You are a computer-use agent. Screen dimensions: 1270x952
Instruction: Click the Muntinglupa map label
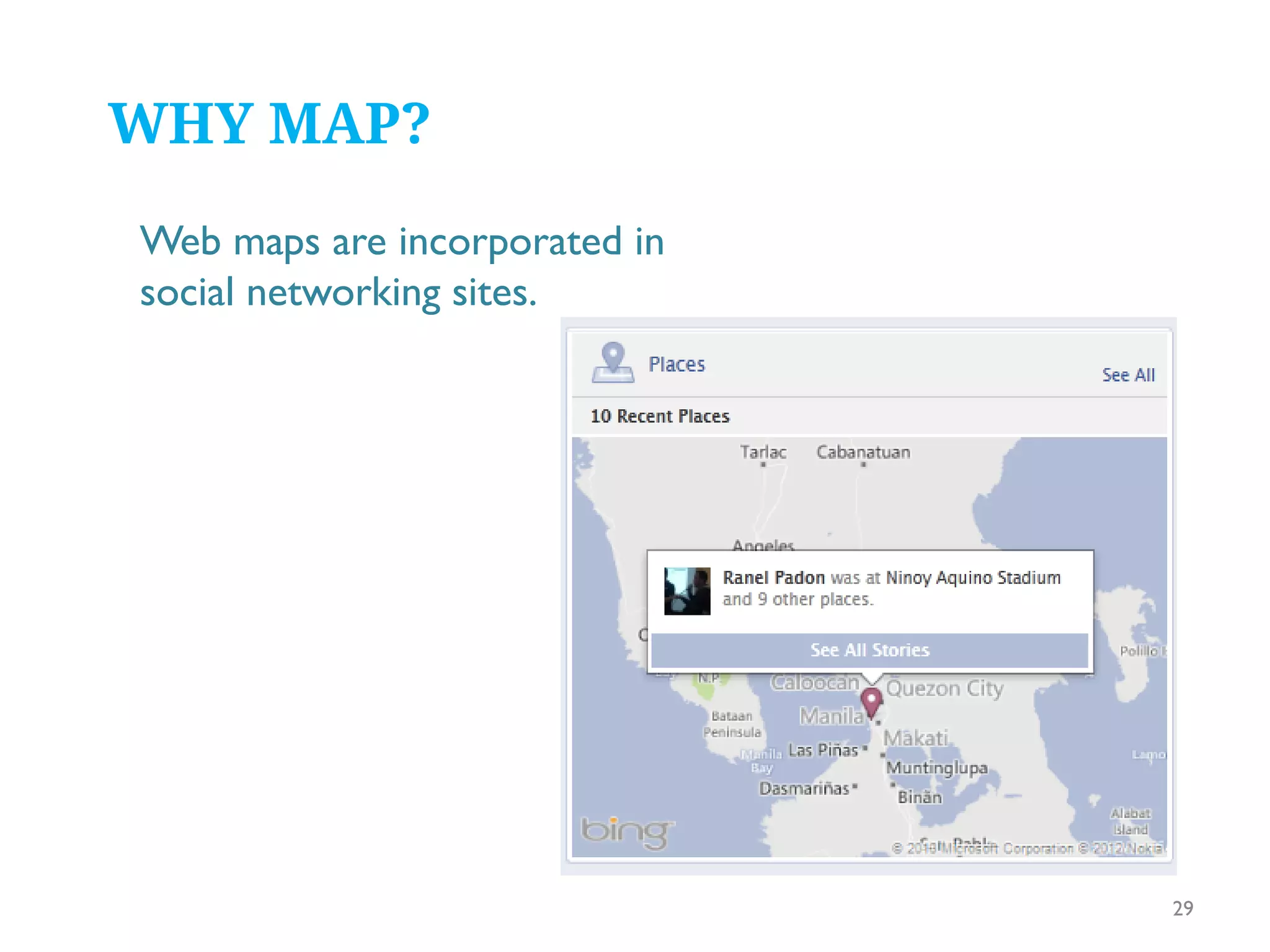[936, 768]
